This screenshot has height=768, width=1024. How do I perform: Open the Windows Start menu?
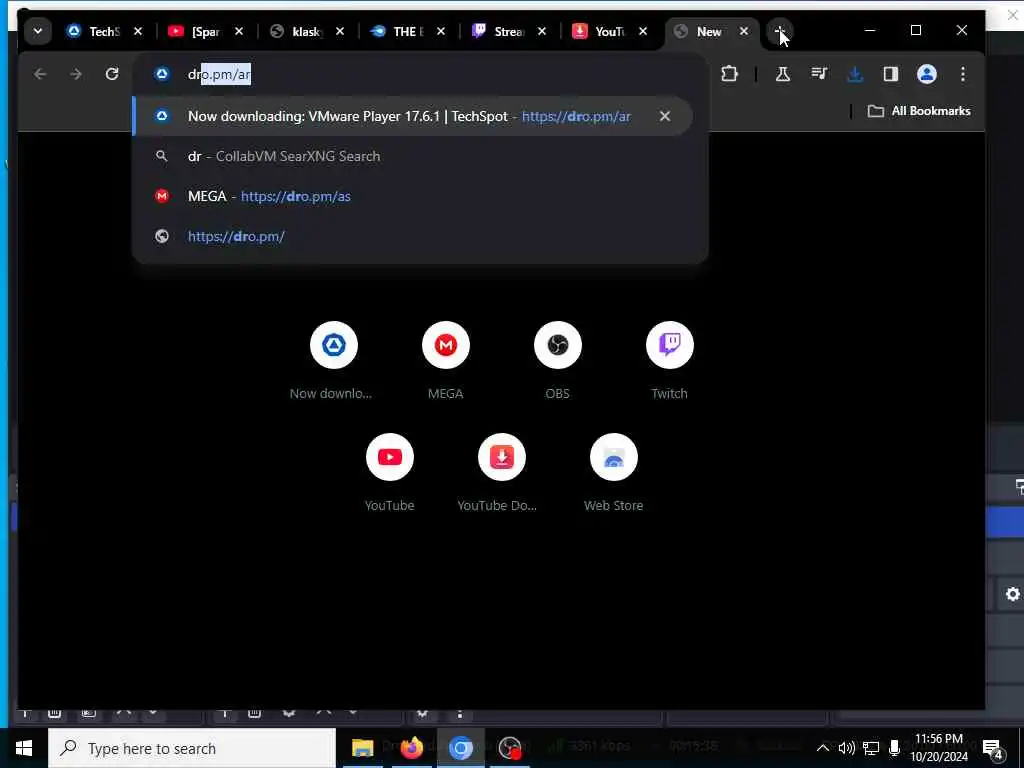(24, 748)
